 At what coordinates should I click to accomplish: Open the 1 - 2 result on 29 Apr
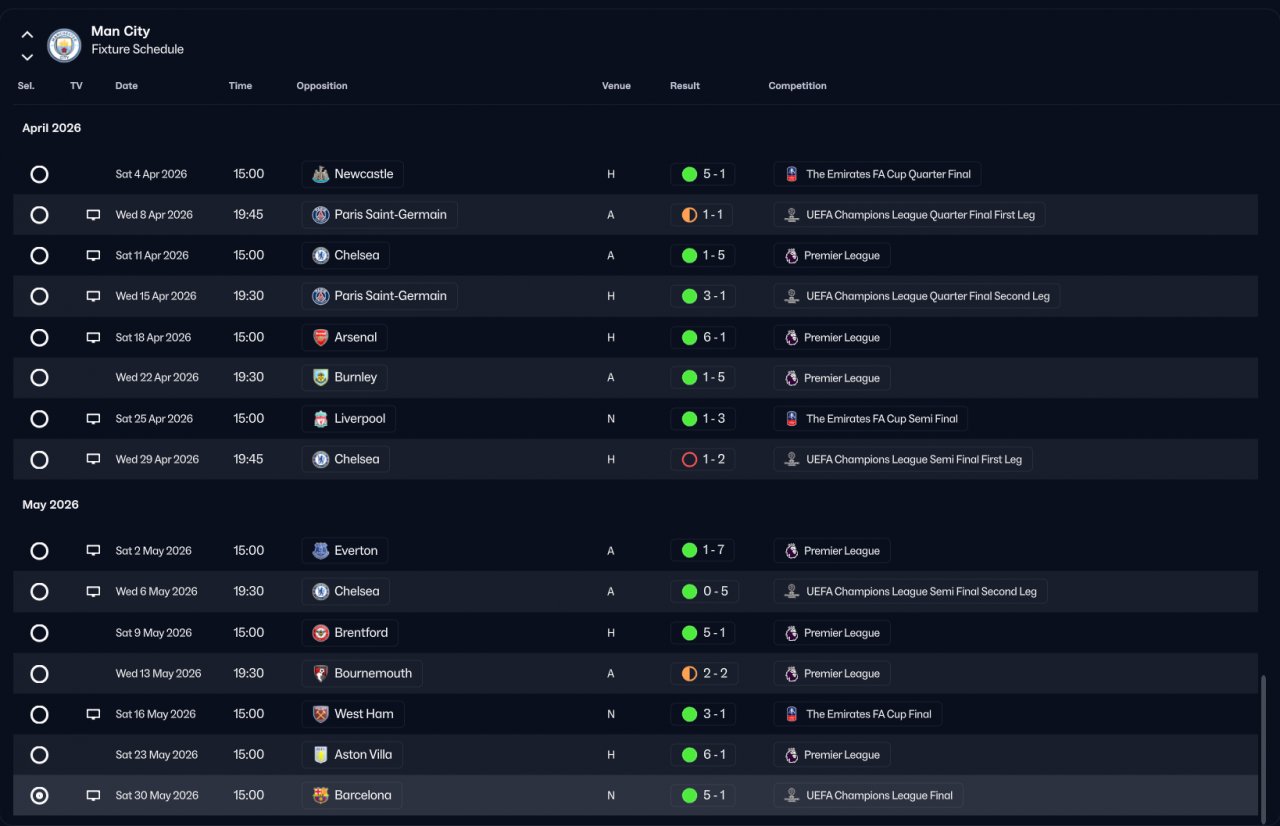click(703, 460)
